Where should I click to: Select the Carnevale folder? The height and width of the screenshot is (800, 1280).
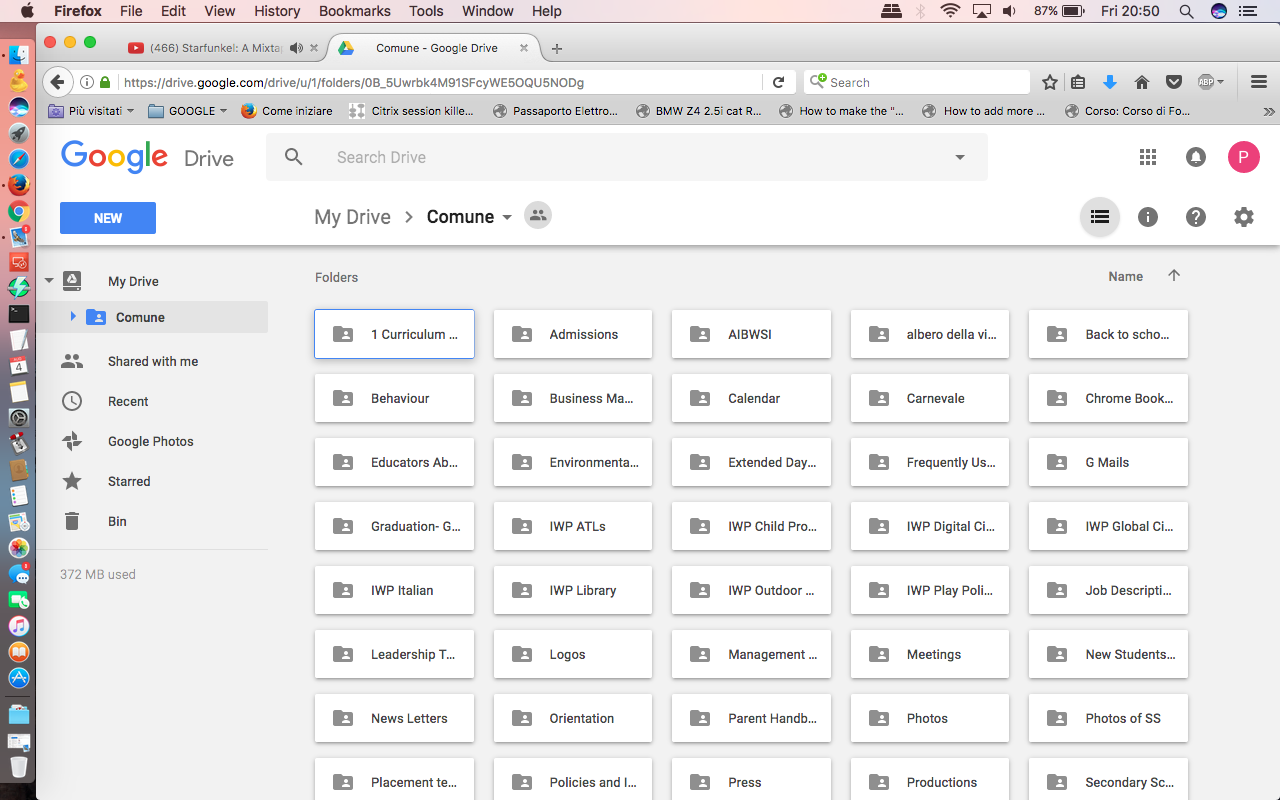pos(930,398)
